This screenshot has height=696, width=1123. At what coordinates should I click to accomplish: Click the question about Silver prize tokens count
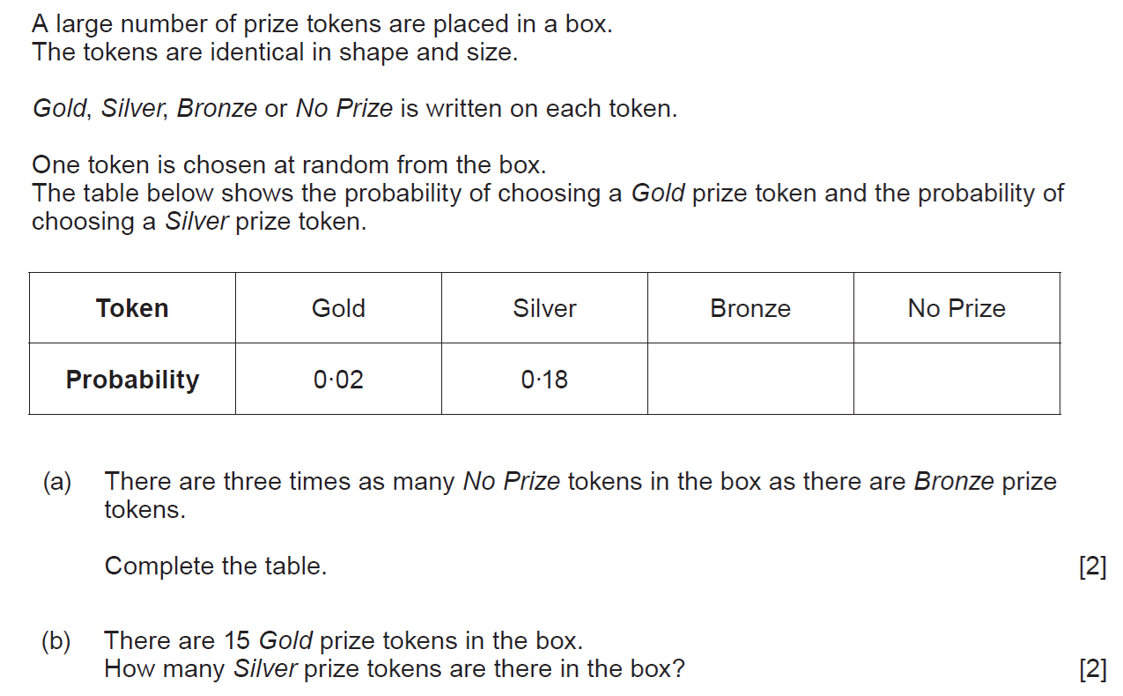coord(395,669)
